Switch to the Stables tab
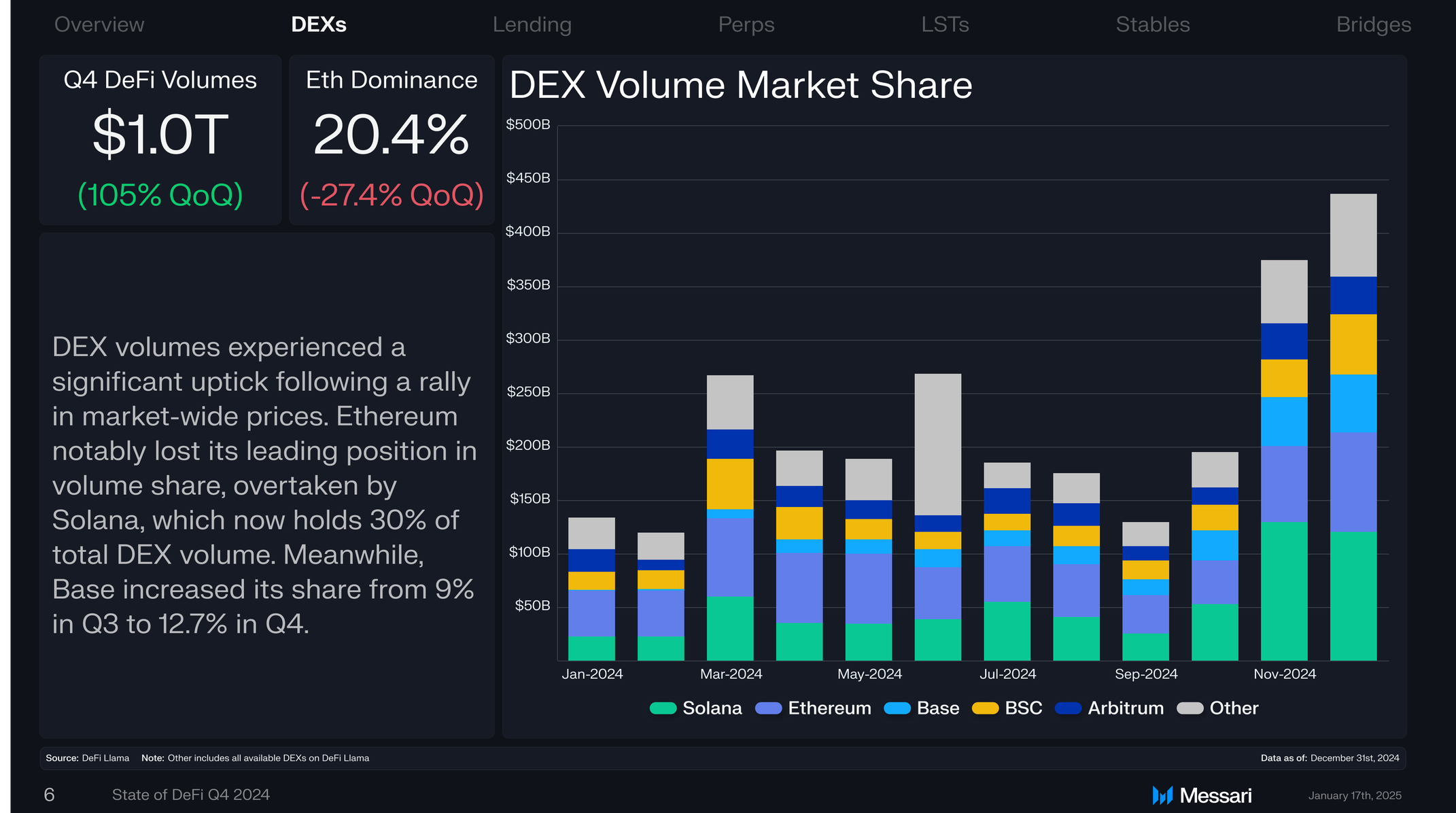The height and width of the screenshot is (813, 1456). click(1153, 24)
